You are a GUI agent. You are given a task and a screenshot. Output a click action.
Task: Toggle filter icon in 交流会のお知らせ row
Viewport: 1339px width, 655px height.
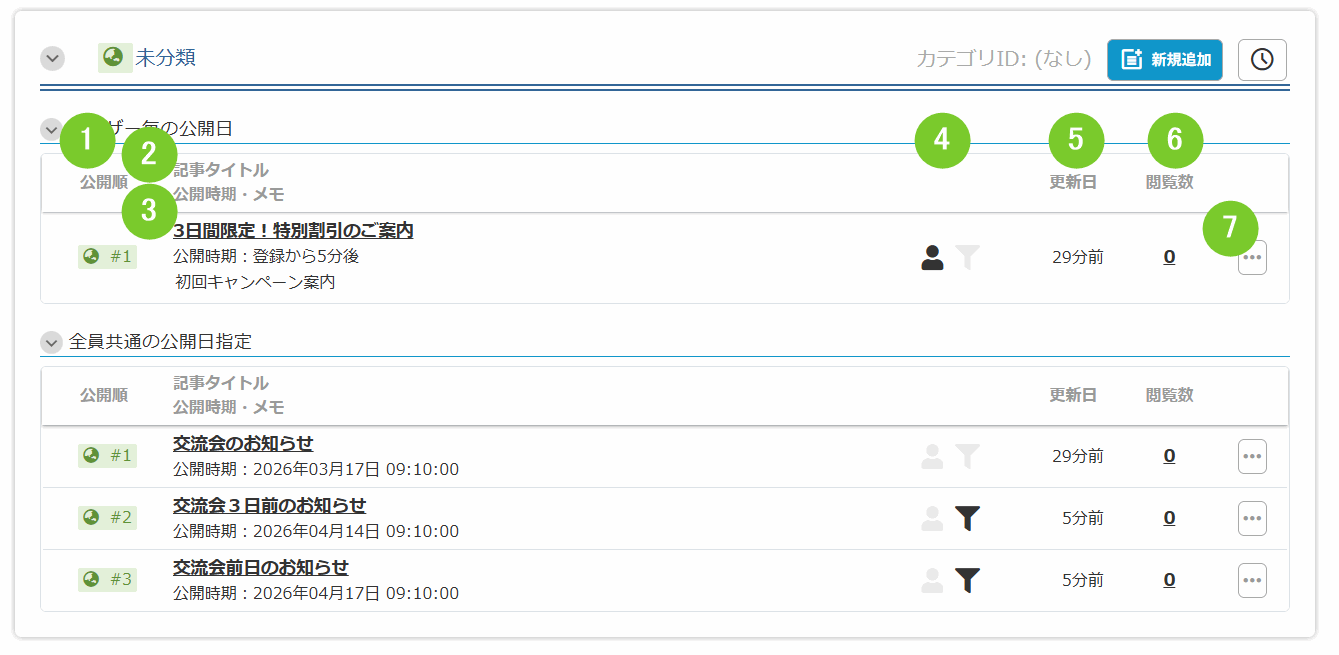pyautogui.click(x=967, y=456)
